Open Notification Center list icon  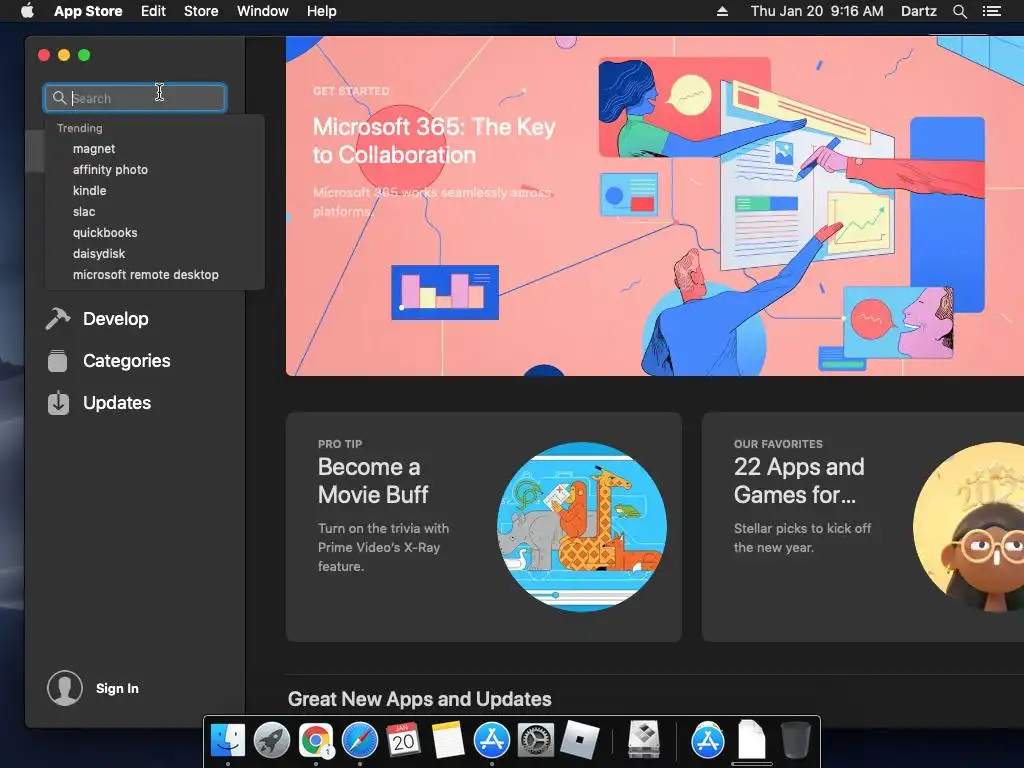click(x=991, y=11)
